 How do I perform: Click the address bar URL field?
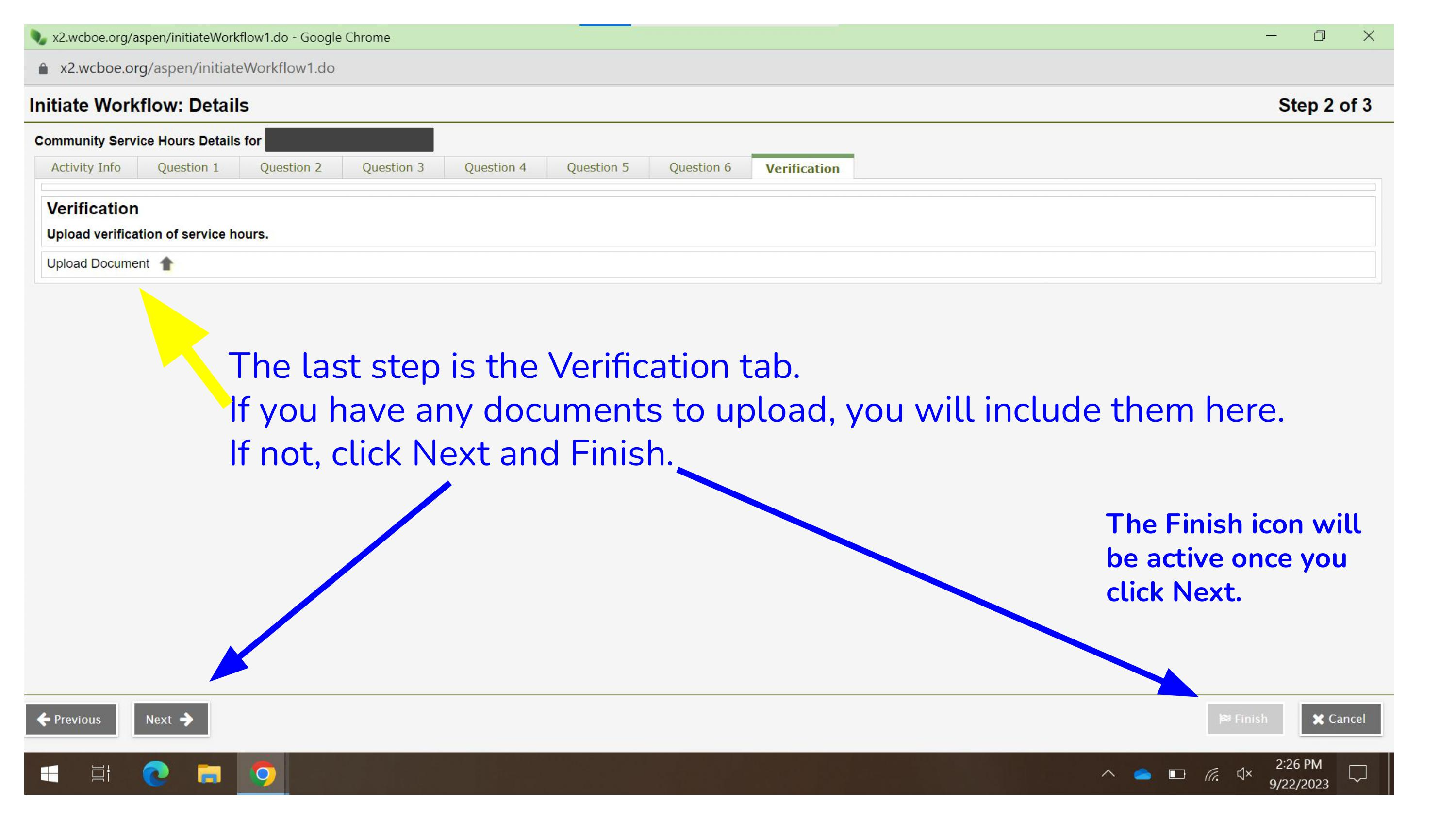click(197, 68)
